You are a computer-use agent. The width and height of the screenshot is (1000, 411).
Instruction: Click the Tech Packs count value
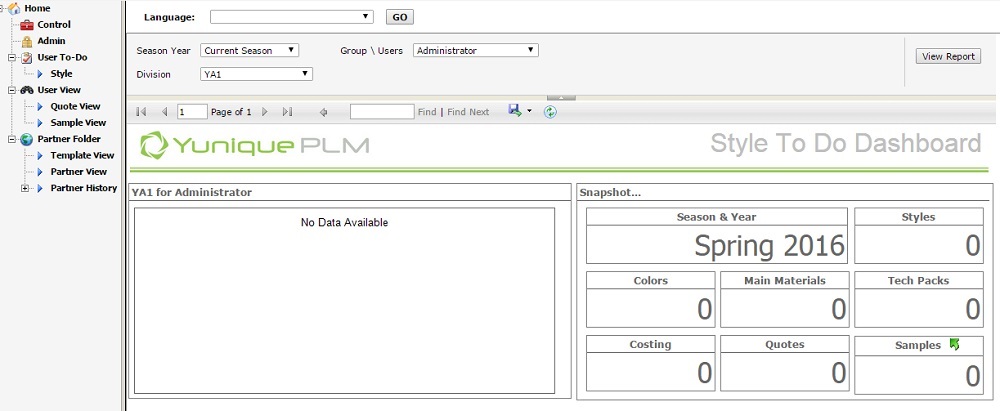pos(973,310)
